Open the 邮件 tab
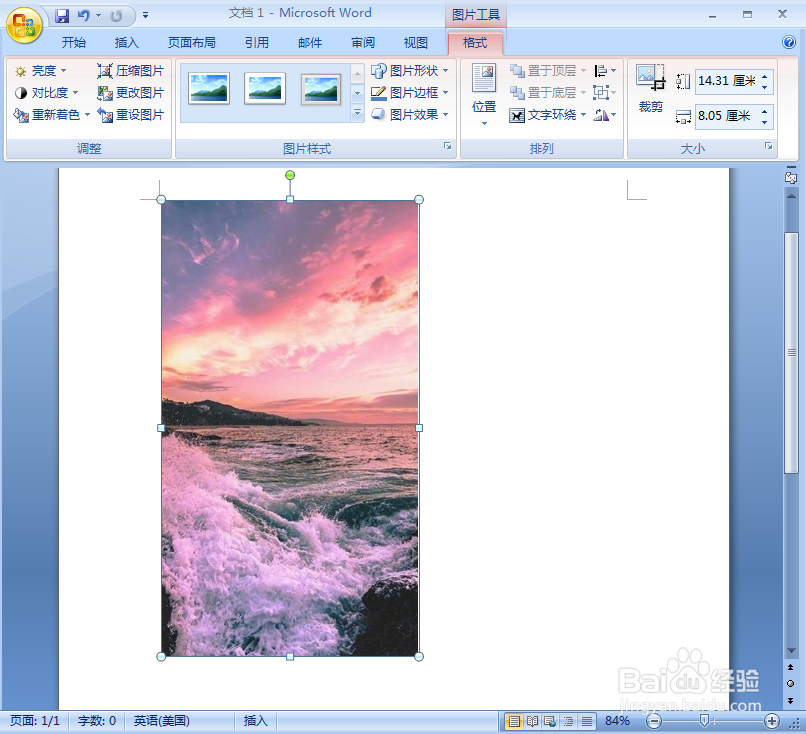 (x=310, y=43)
